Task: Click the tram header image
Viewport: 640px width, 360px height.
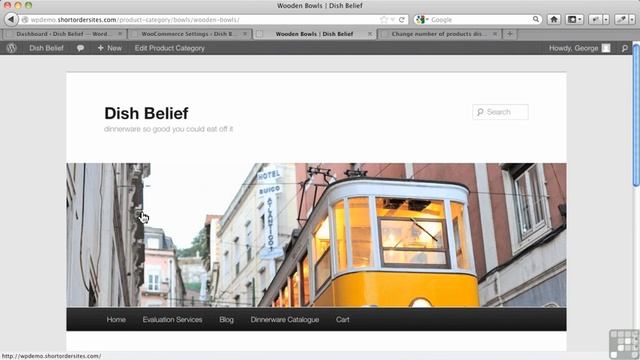Action: (x=316, y=235)
